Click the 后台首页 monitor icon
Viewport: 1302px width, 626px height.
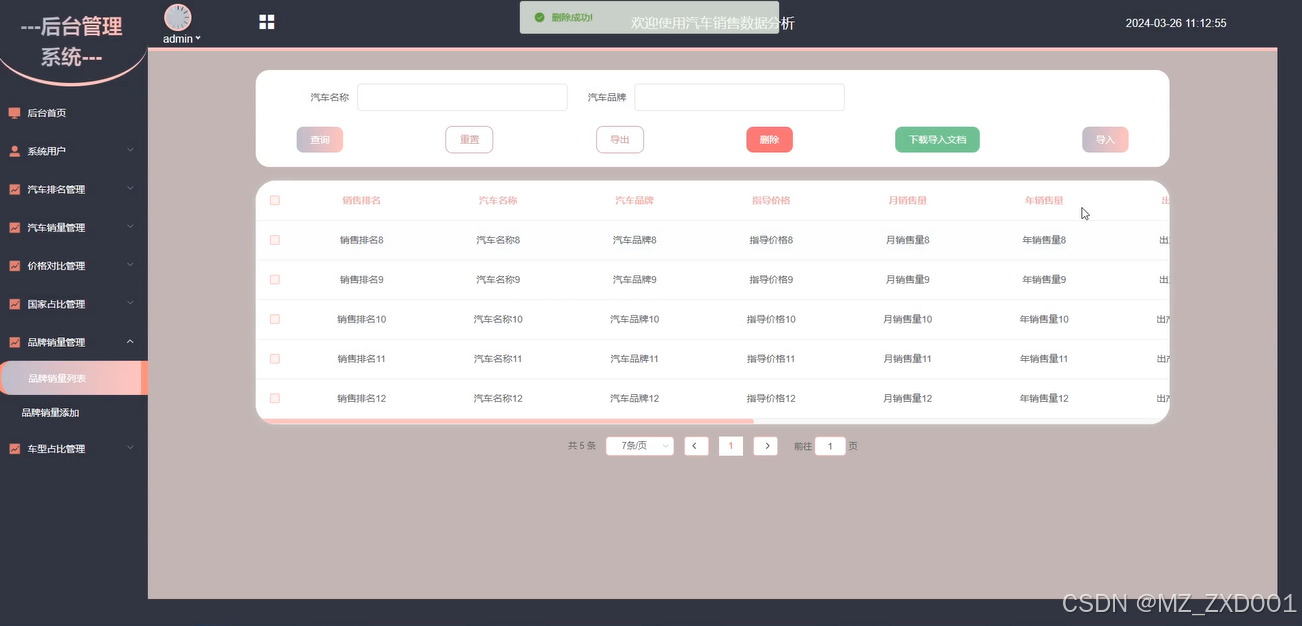click(x=14, y=113)
